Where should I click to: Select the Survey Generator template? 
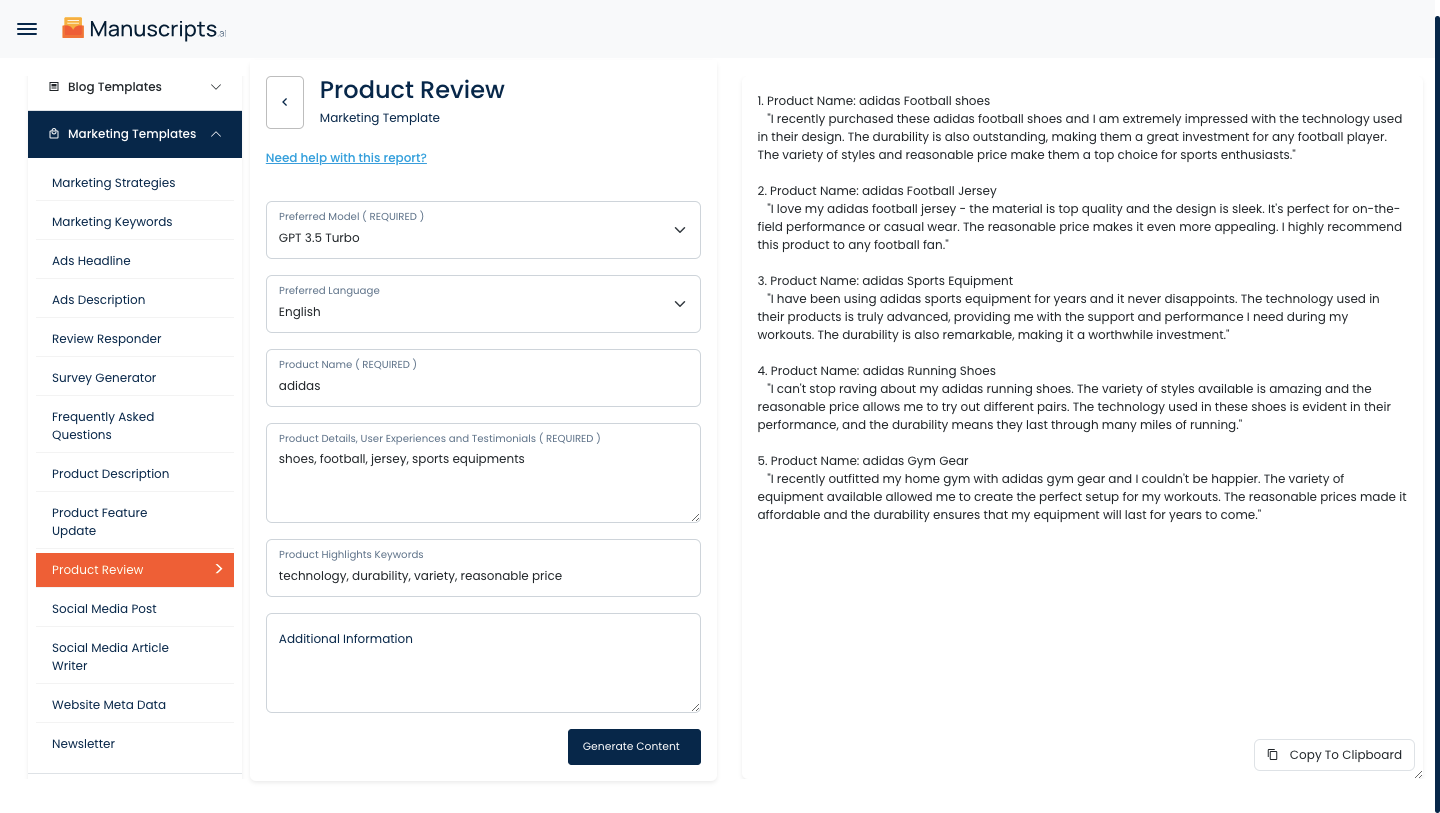104,378
